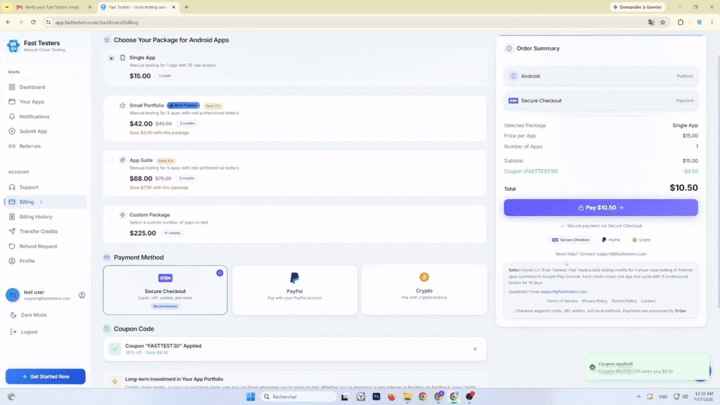Click browser back arrow
Screen dimensions: 720x405
pos(8,22)
